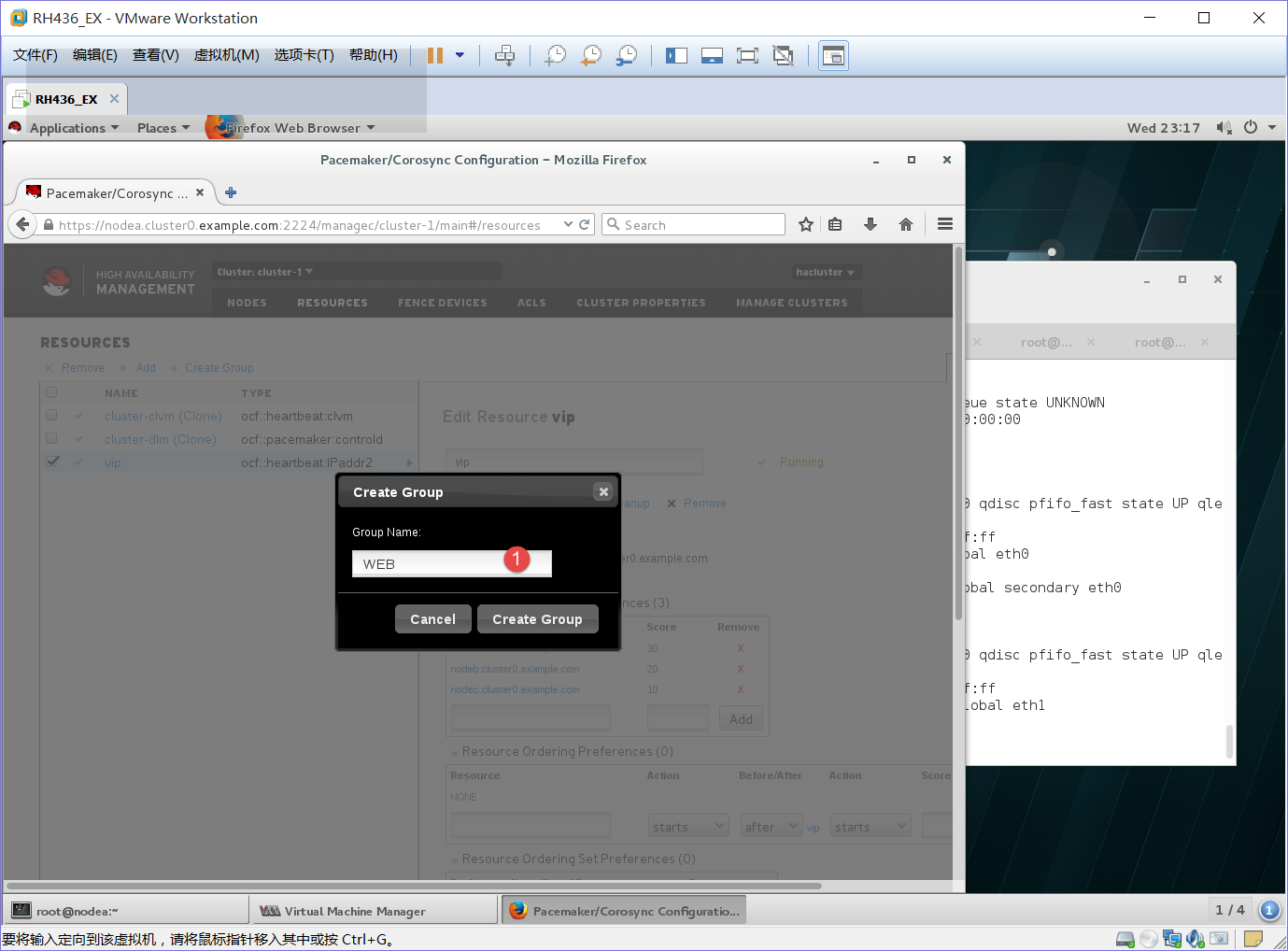Toggle the thumbnail bar view in VMware
The width and height of the screenshot is (1288, 951).
pyautogui.click(x=712, y=55)
